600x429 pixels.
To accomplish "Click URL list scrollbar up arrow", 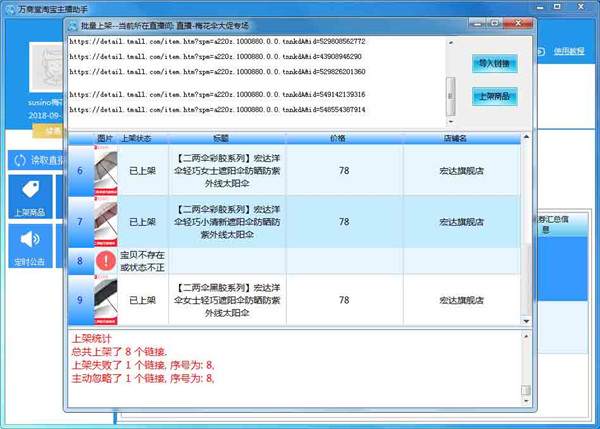I will 451,42.
